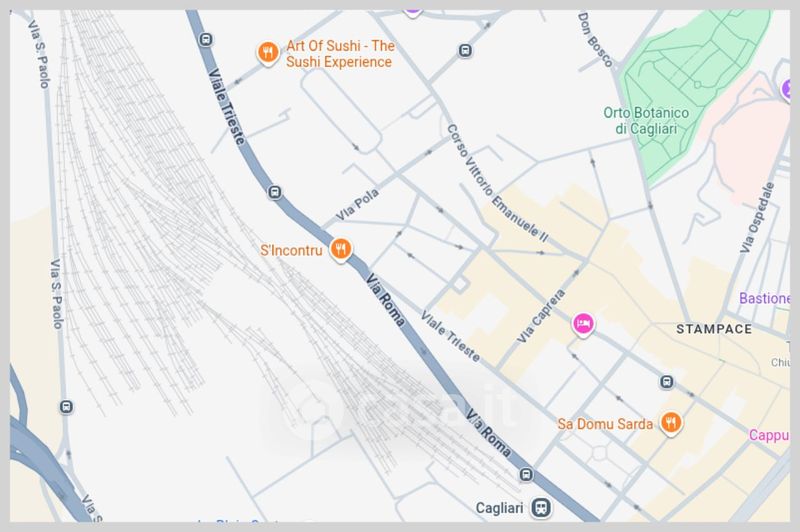Open the Sa Domu Sarda restaurant pin
This screenshot has height=532, width=800.
tap(670, 423)
